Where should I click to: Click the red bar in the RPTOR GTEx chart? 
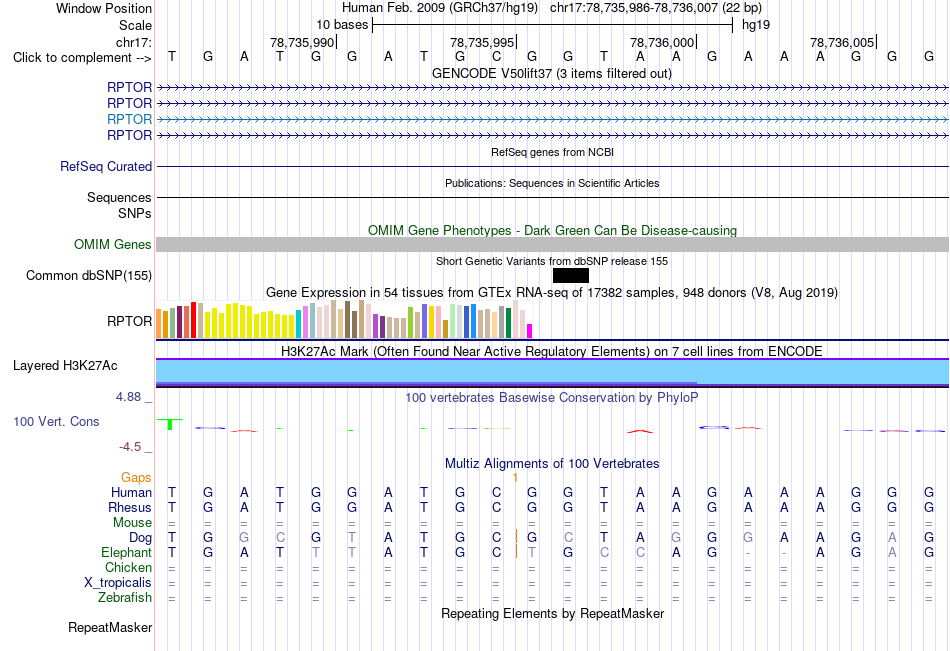pos(193,320)
